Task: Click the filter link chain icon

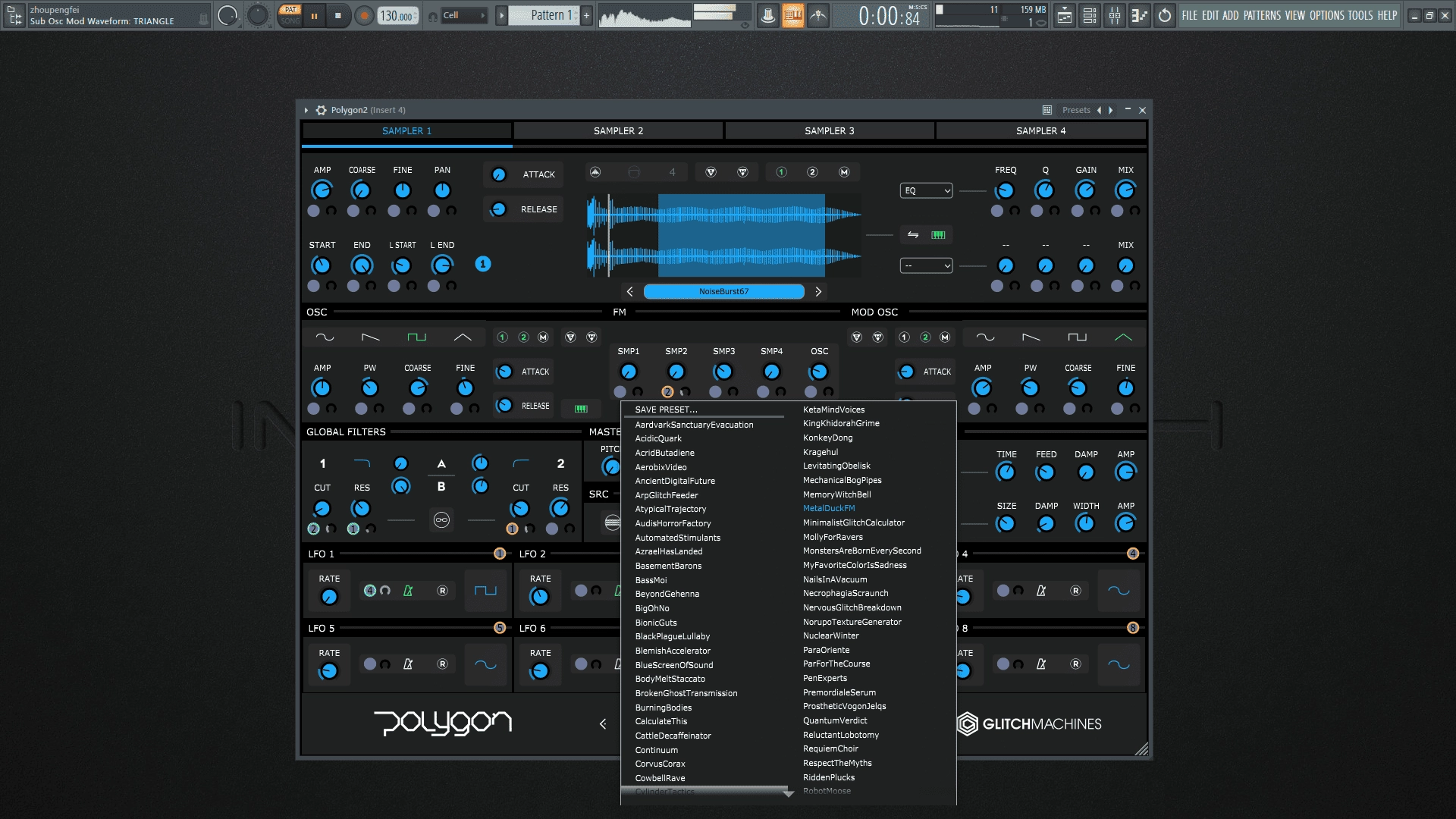Action: pyautogui.click(x=441, y=520)
